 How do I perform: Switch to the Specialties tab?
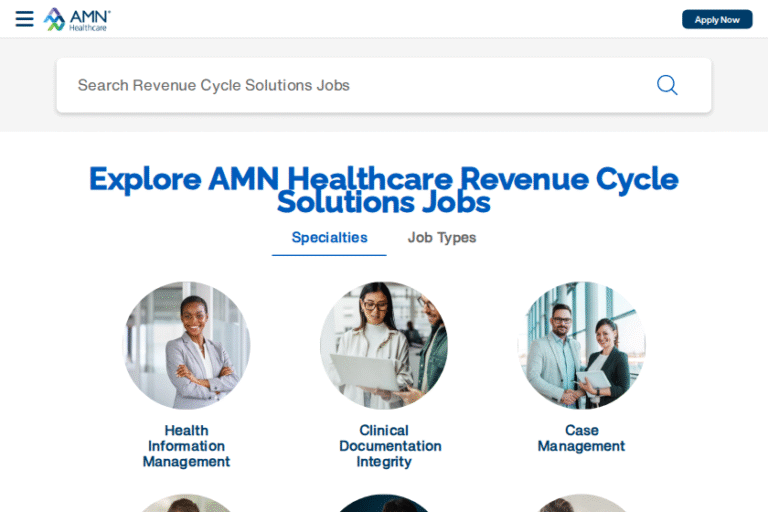click(x=329, y=237)
